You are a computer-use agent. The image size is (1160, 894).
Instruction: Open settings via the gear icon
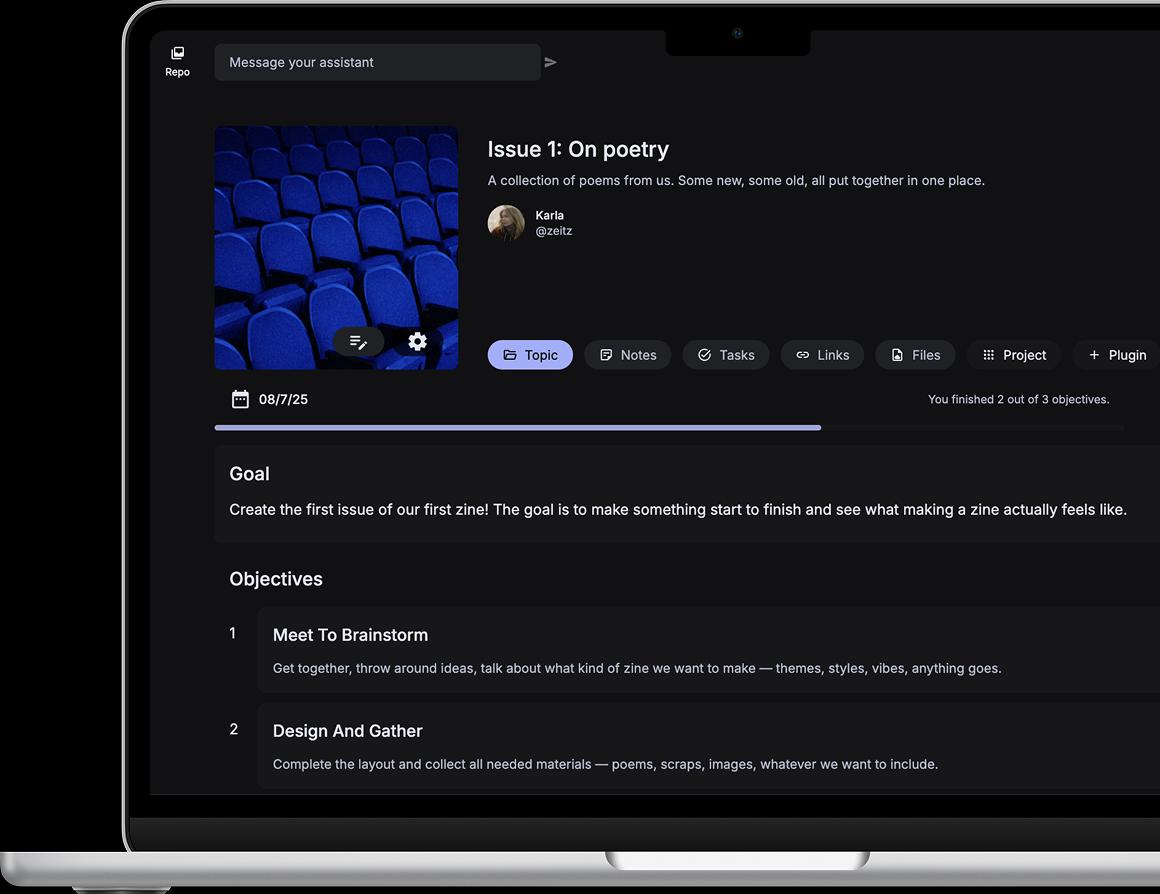click(417, 341)
